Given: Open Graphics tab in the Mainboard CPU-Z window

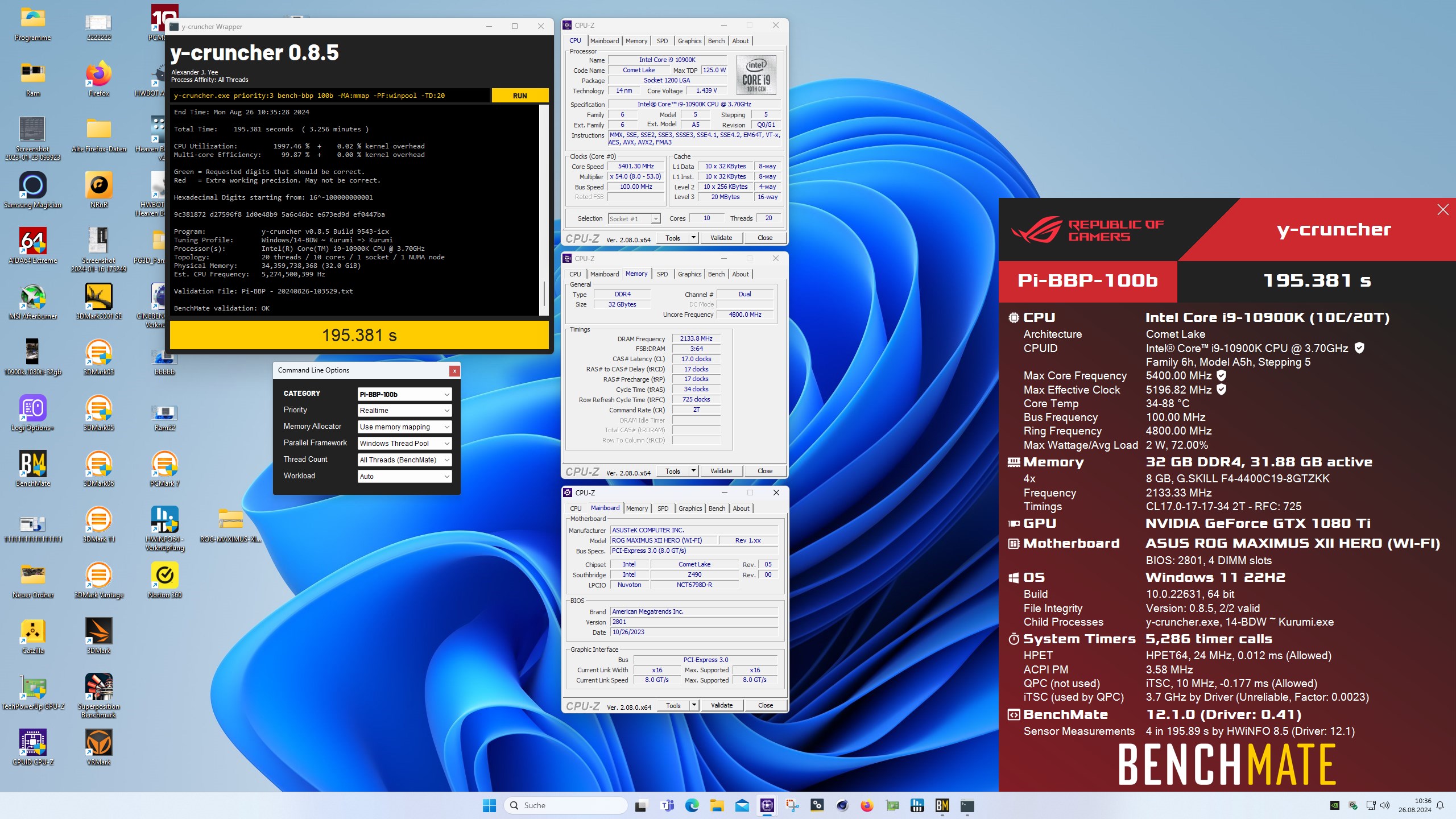Looking at the screenshot, I should point(690,508).
